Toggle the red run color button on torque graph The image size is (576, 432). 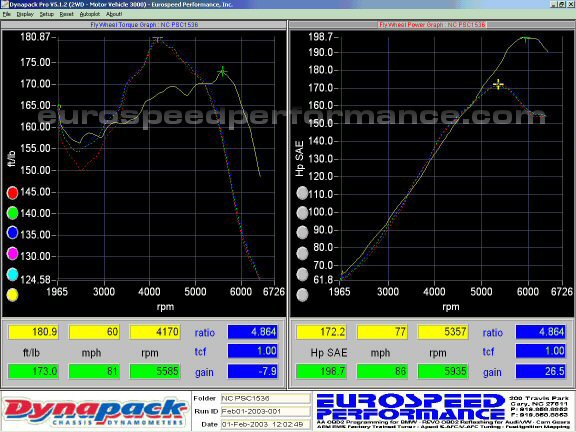pyautogui.click(x=12, y=192)
